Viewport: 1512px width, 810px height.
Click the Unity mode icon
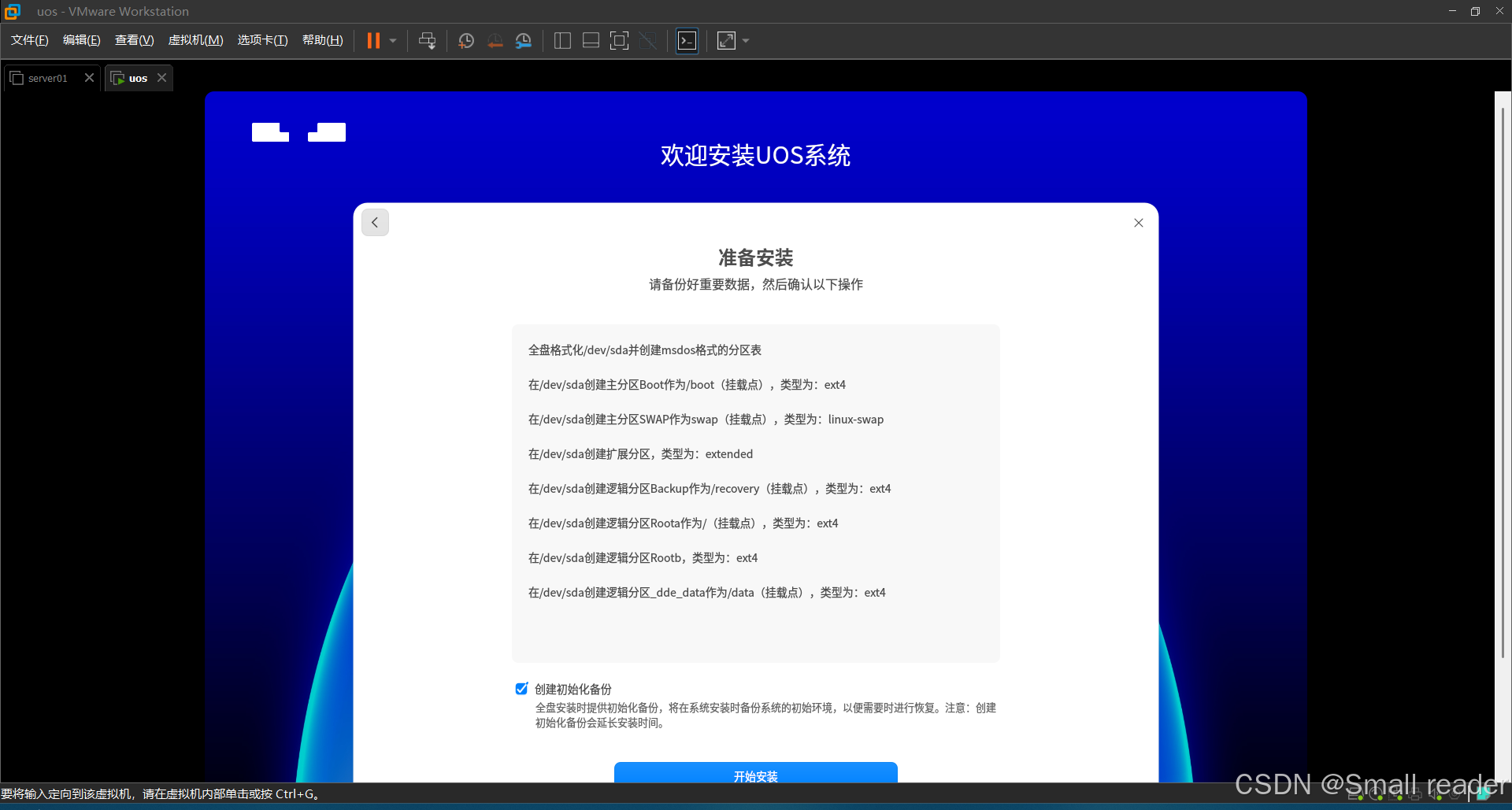click(648, 41)
